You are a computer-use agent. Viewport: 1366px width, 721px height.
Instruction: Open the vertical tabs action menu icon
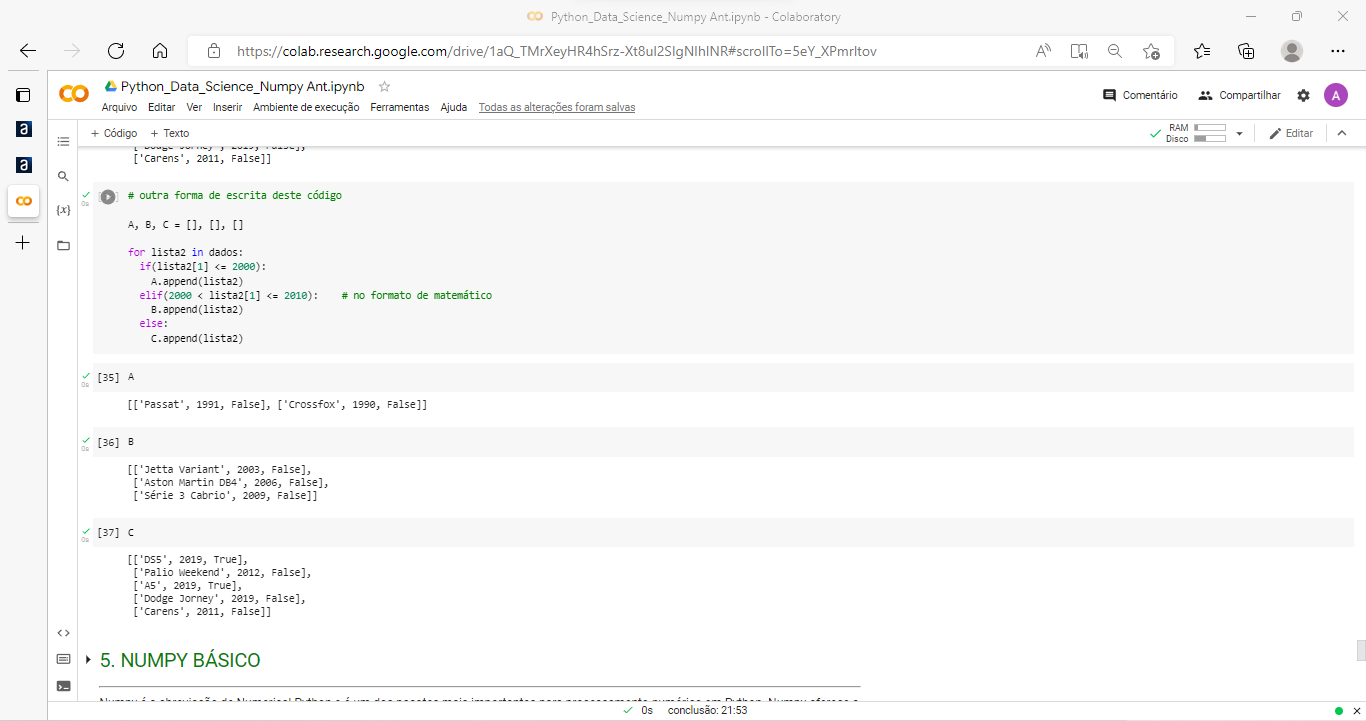tap(23, 95)
